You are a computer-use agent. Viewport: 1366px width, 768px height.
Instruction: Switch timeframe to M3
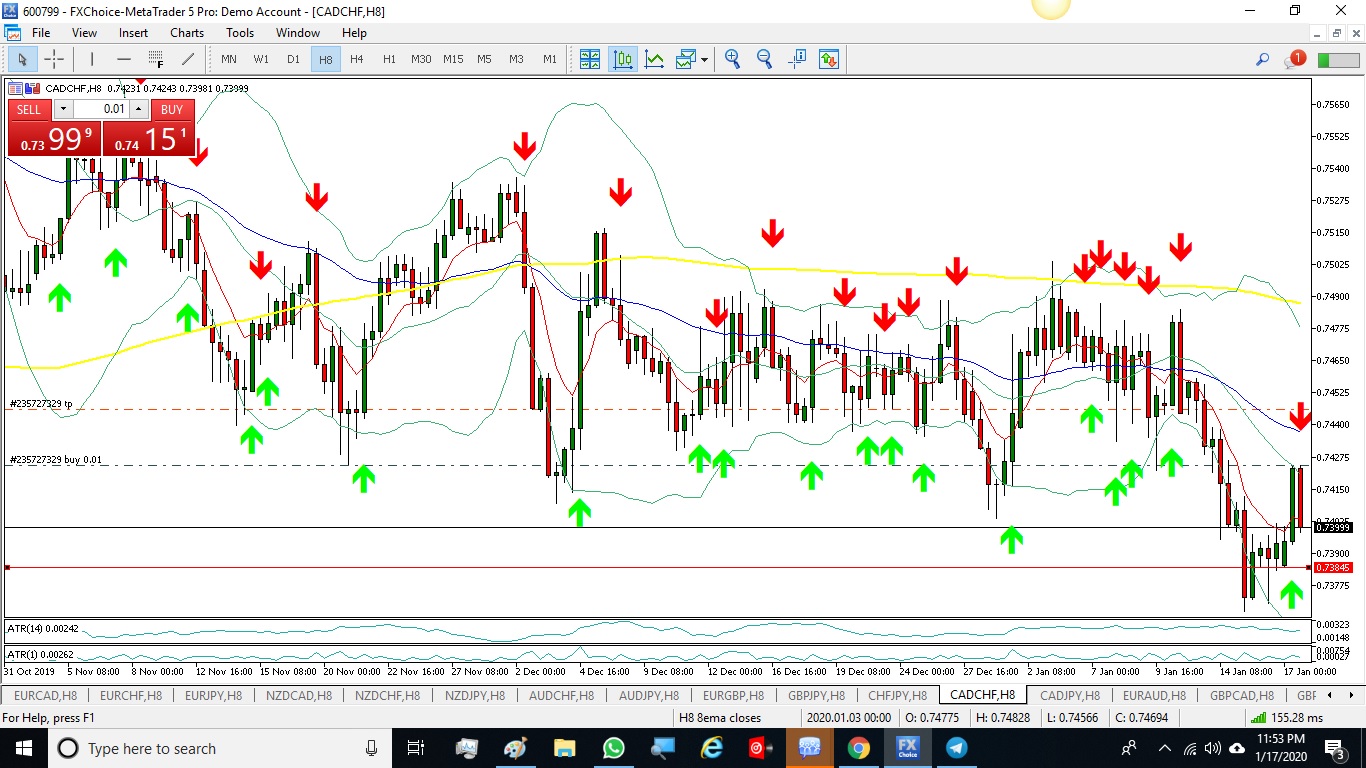(x=516, y=59)
